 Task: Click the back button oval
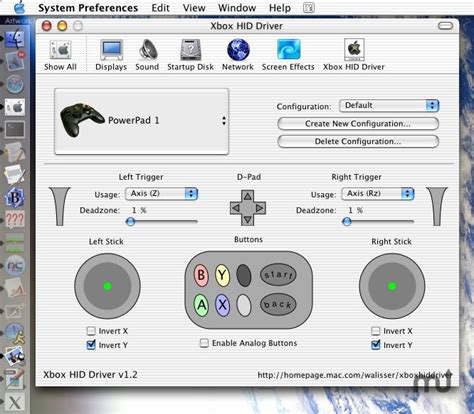[x=278, y=304]
